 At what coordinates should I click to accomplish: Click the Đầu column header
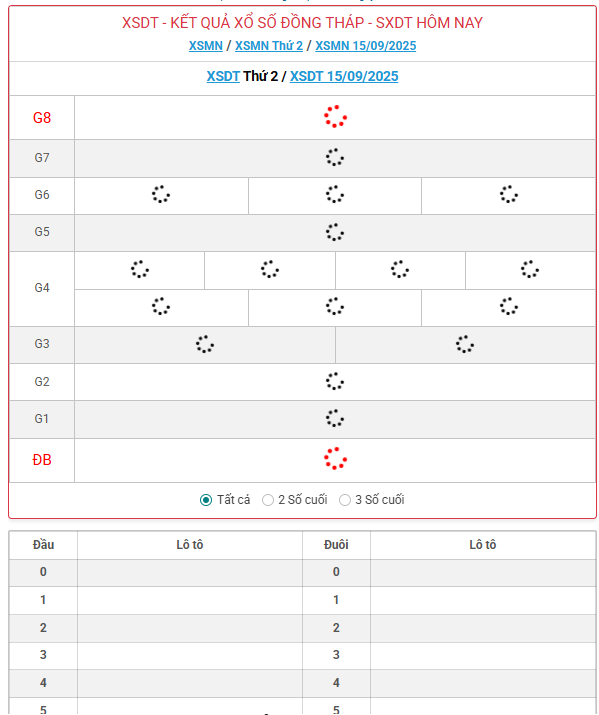tap(43, 545)
